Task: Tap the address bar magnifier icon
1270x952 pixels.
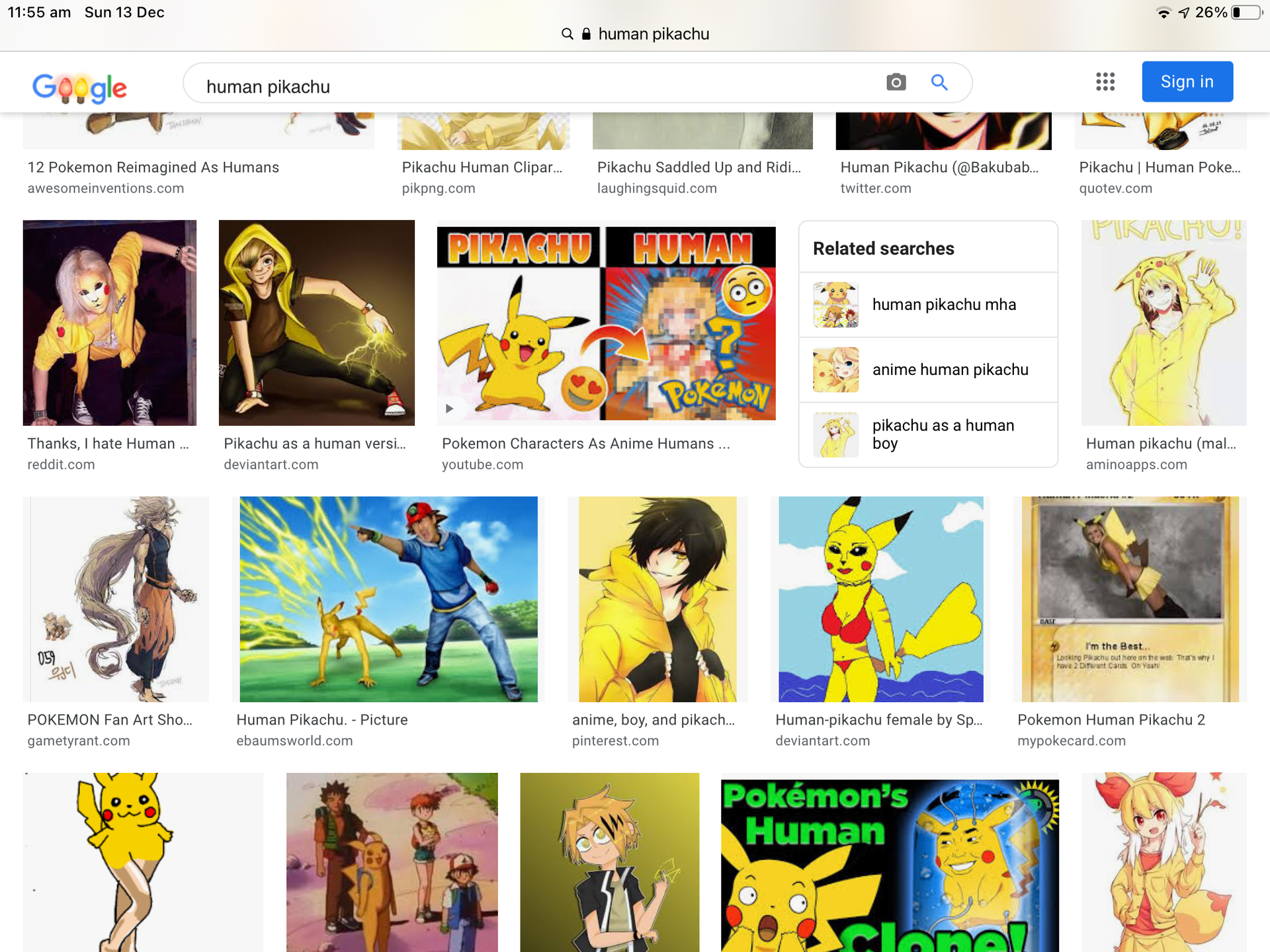Action: pyautogui.click(x=568, y=34)
